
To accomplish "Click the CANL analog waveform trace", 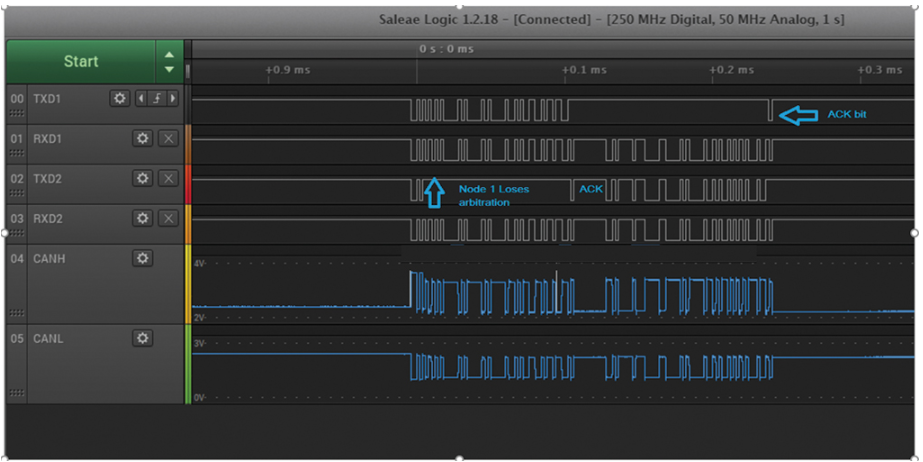I will pos(592,367).
